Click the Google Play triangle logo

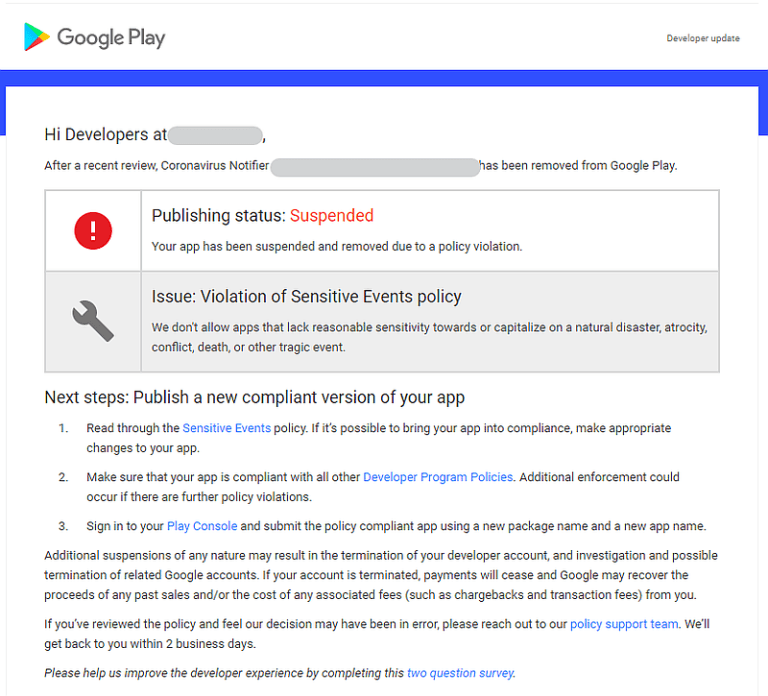37,37
